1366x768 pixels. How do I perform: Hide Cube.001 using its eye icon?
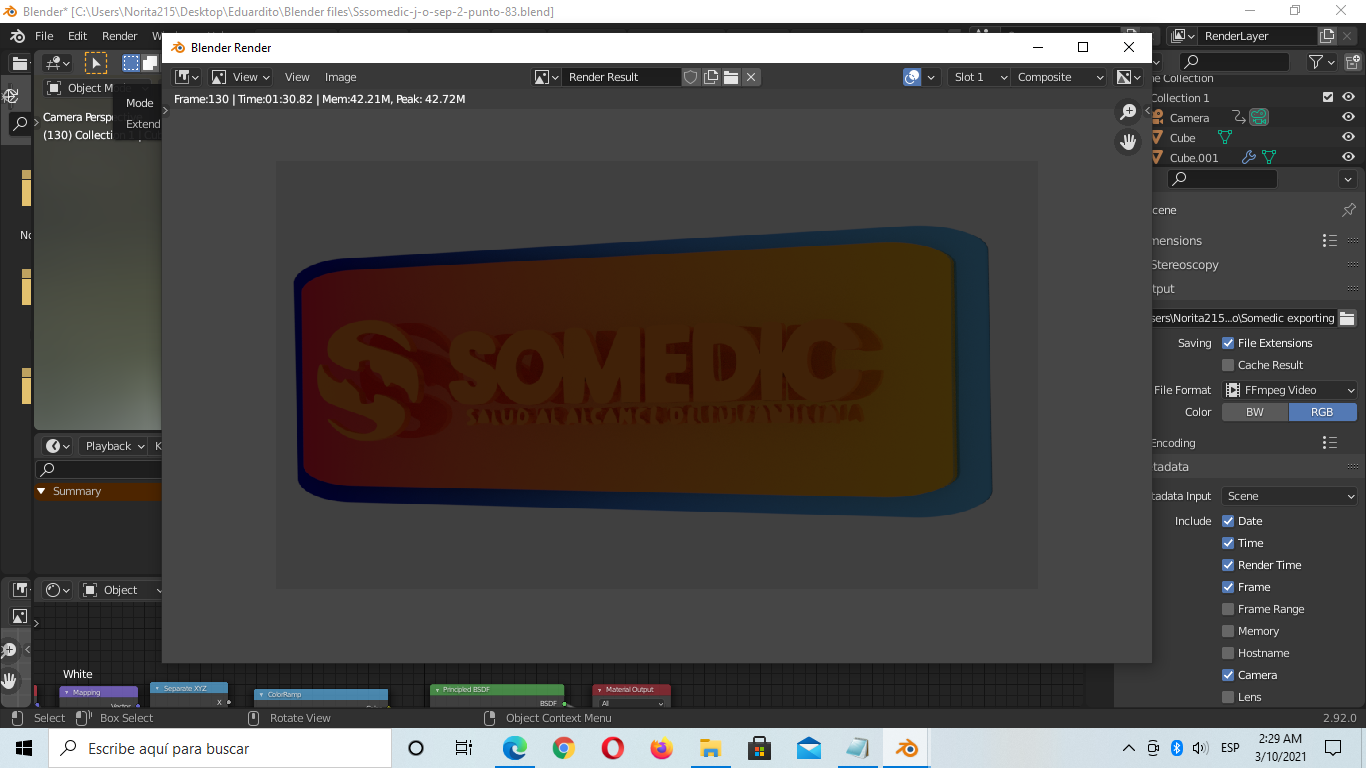click(x=1349, y=158)
